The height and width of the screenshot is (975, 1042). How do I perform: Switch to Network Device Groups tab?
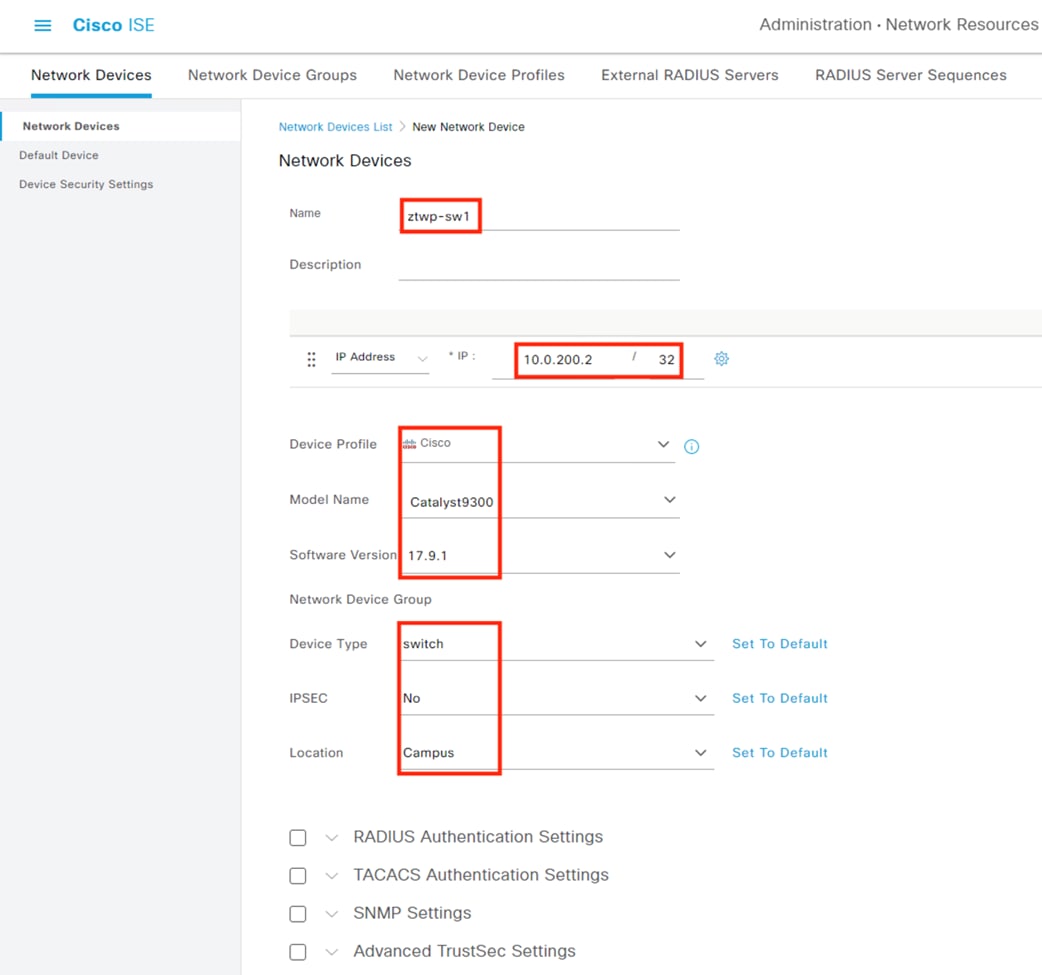(x=272, y=75)
